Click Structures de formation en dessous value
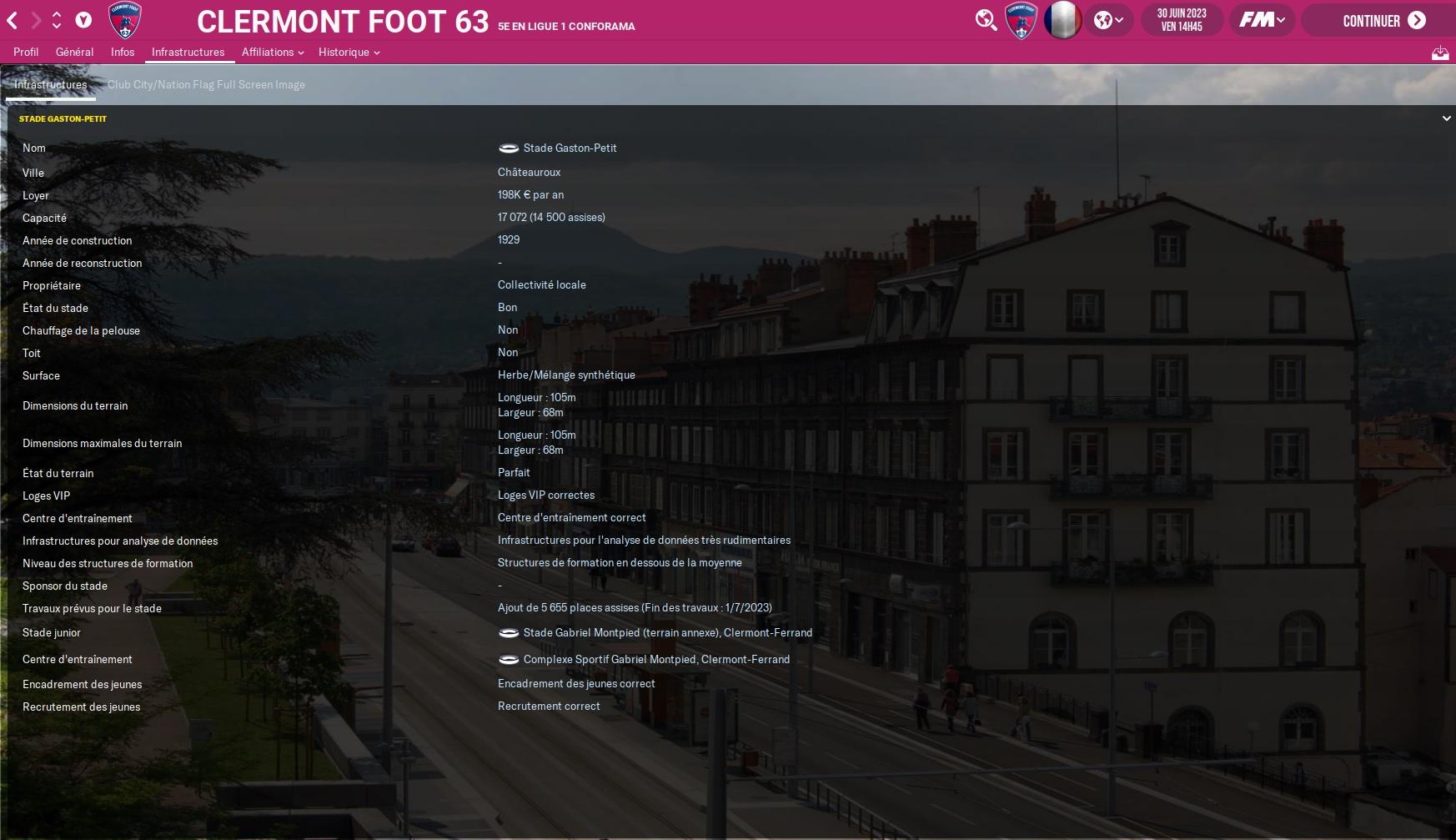This screenshot has height=840, width=1456. (620, 562)
